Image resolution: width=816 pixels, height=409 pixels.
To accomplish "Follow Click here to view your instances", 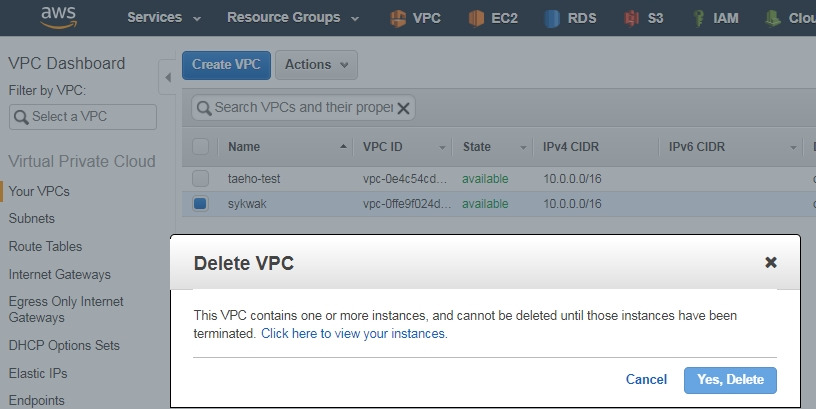I will 354,334.
